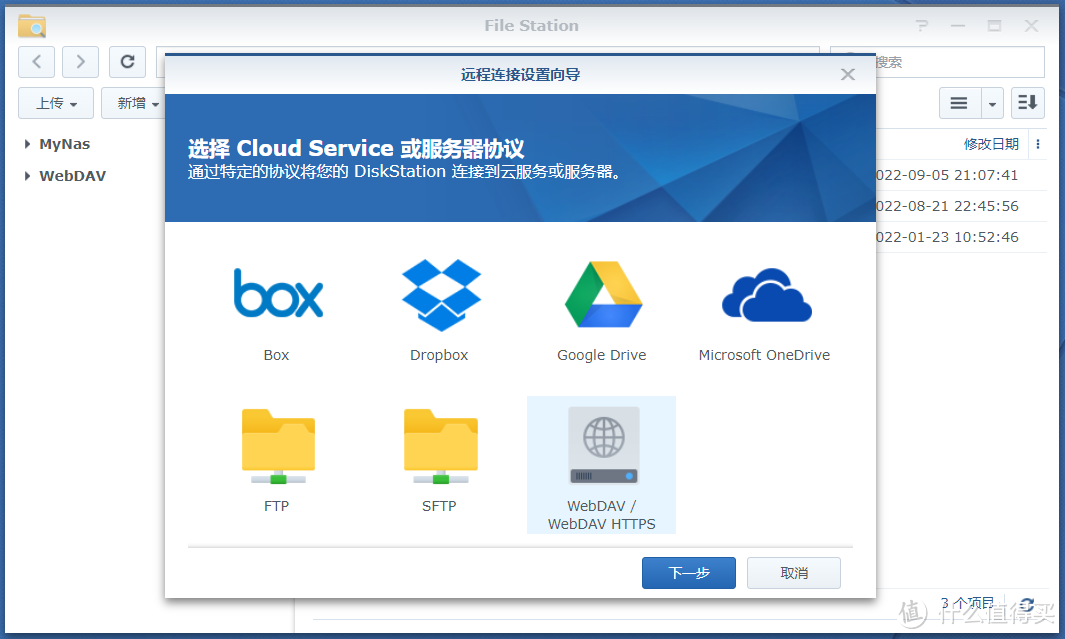Click the Box label text
The height and width of the screenshot is (639, 1065).
276,355
